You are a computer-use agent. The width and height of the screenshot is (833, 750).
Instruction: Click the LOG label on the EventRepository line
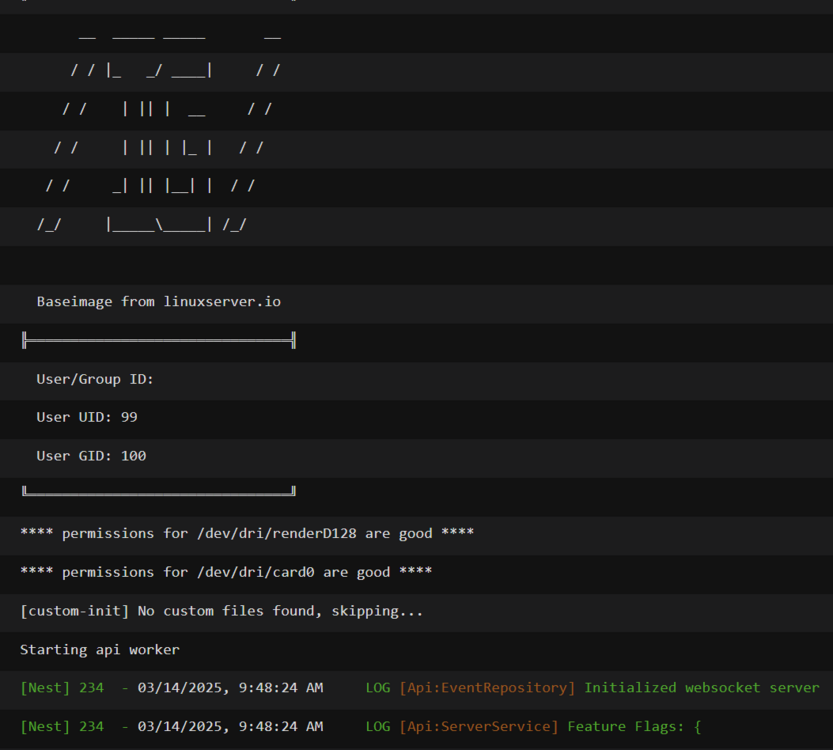point(378,688)
